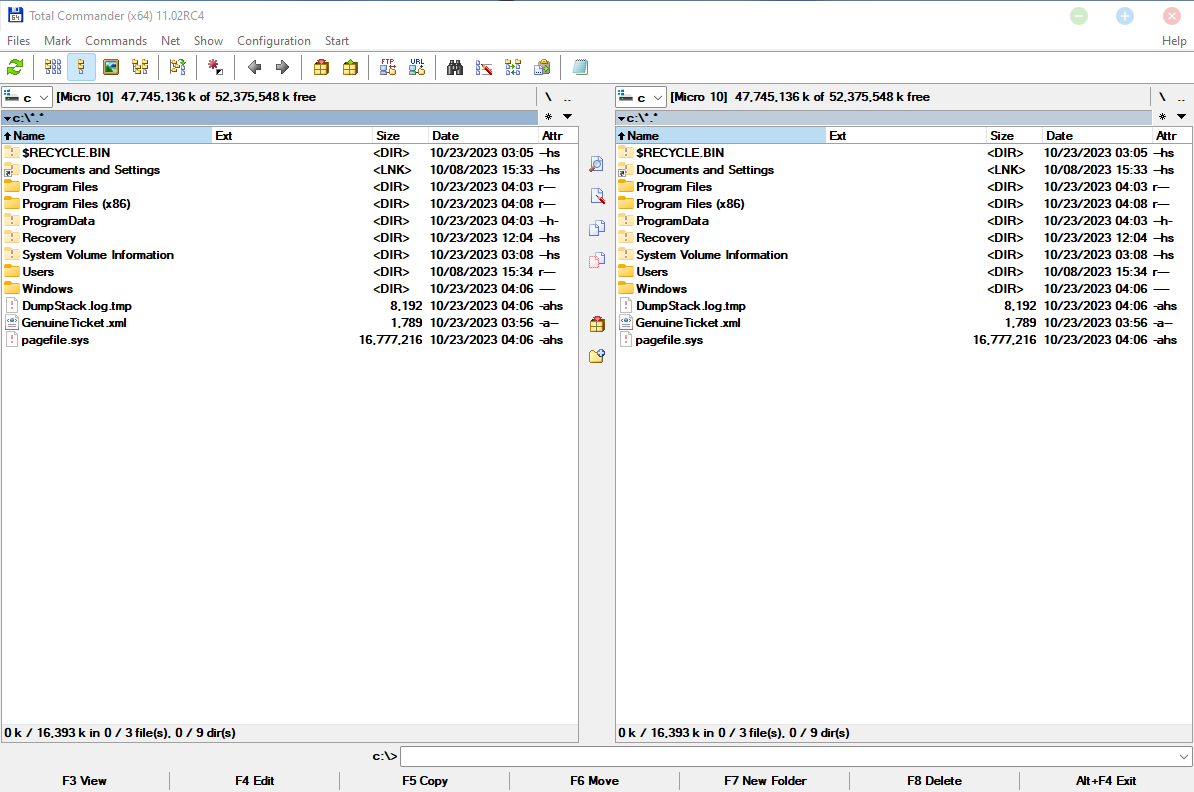The height and width of the screenshot is (792, 1194).
Task: Open Find files binoculars icon
Action: (x=455, y=67)
